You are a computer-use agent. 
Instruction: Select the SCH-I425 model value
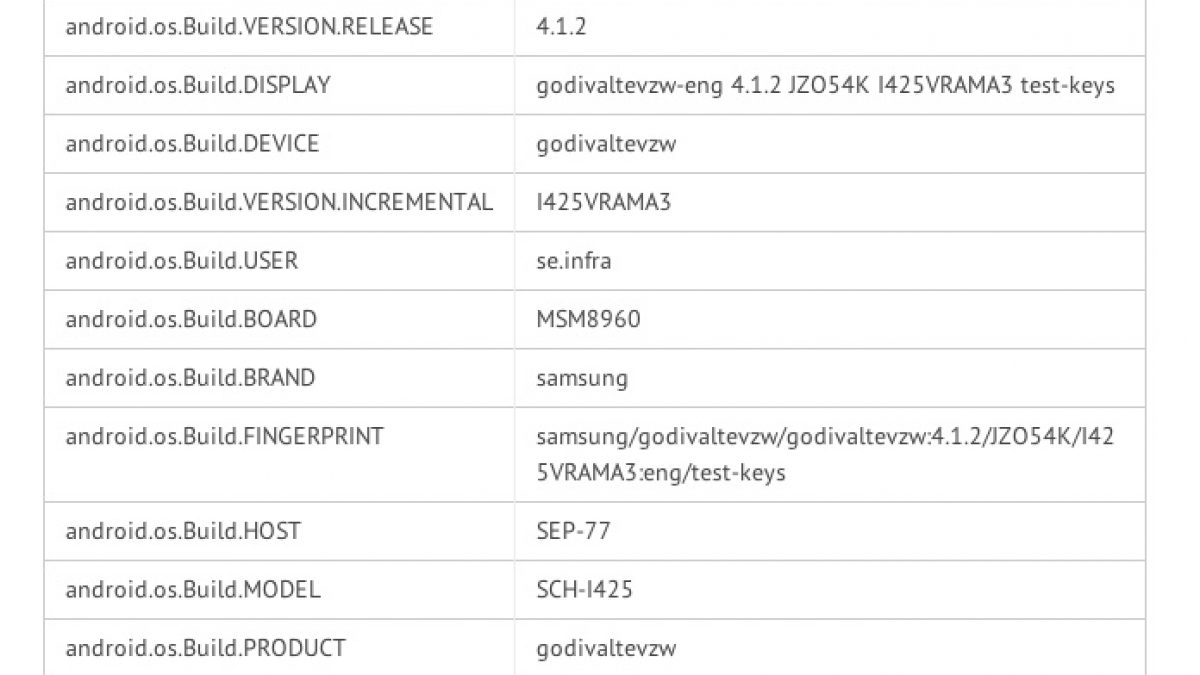[584, 590]
